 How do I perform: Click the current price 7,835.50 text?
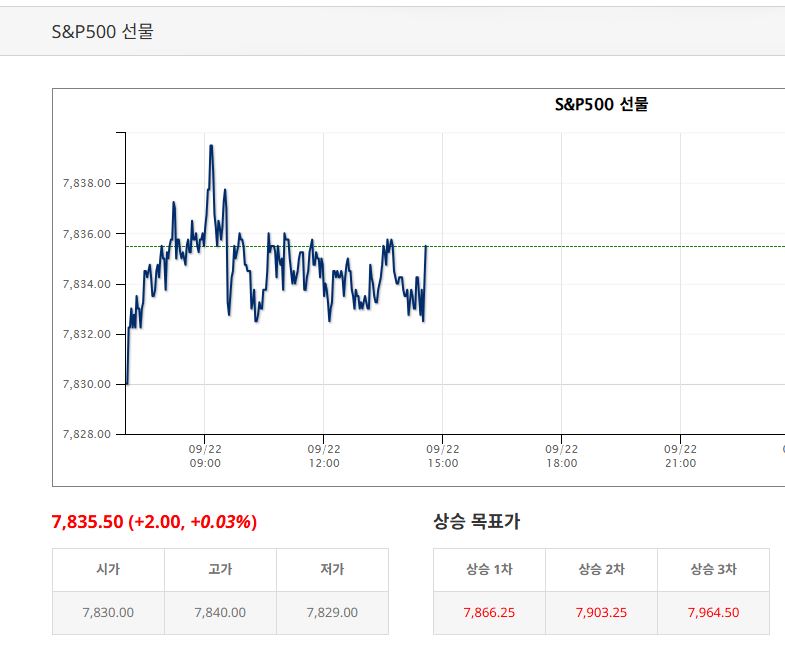click(87, 522)
